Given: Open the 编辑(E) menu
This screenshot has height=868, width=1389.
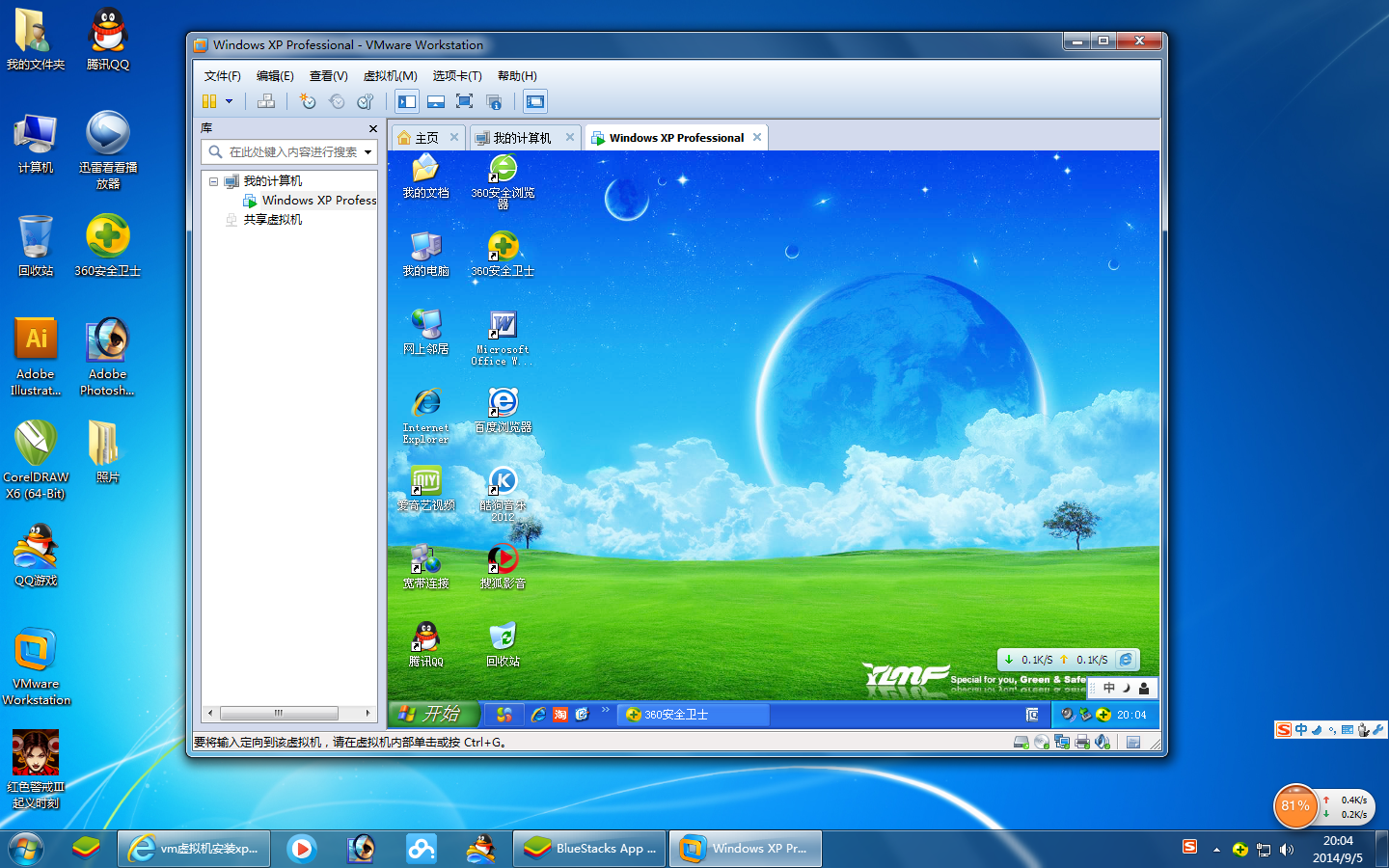Looking at the screenshot, I should [x=275, y=75].
